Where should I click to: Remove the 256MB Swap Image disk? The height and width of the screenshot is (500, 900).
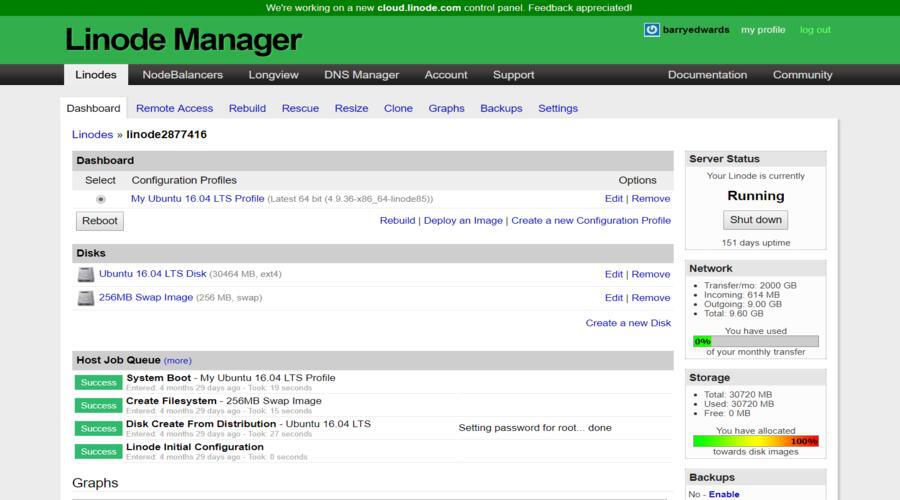[x=651, y=298]
